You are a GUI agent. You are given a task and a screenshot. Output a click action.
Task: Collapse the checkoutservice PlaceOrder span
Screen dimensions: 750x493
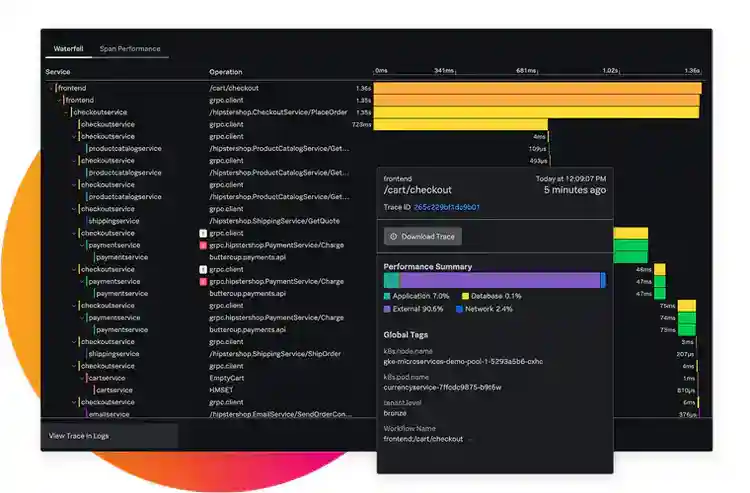(x=68, y=112)
